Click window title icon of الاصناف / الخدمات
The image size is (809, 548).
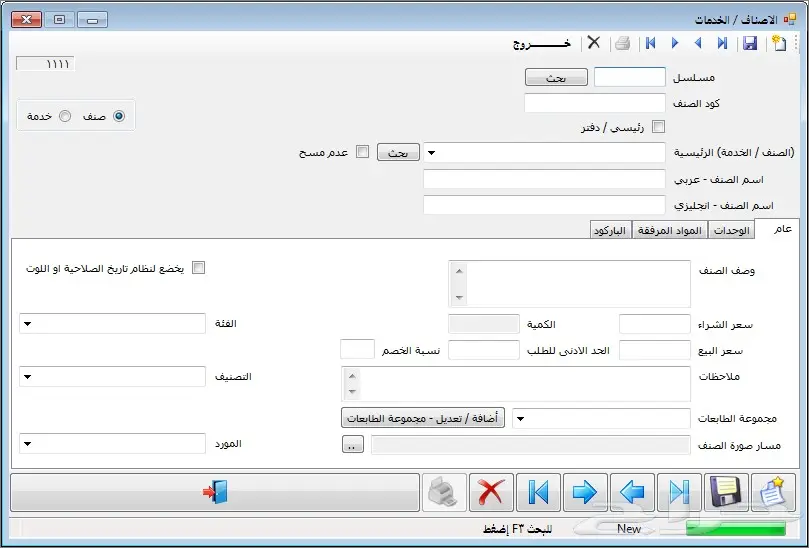pyautogui.click(x=789, y=20)
